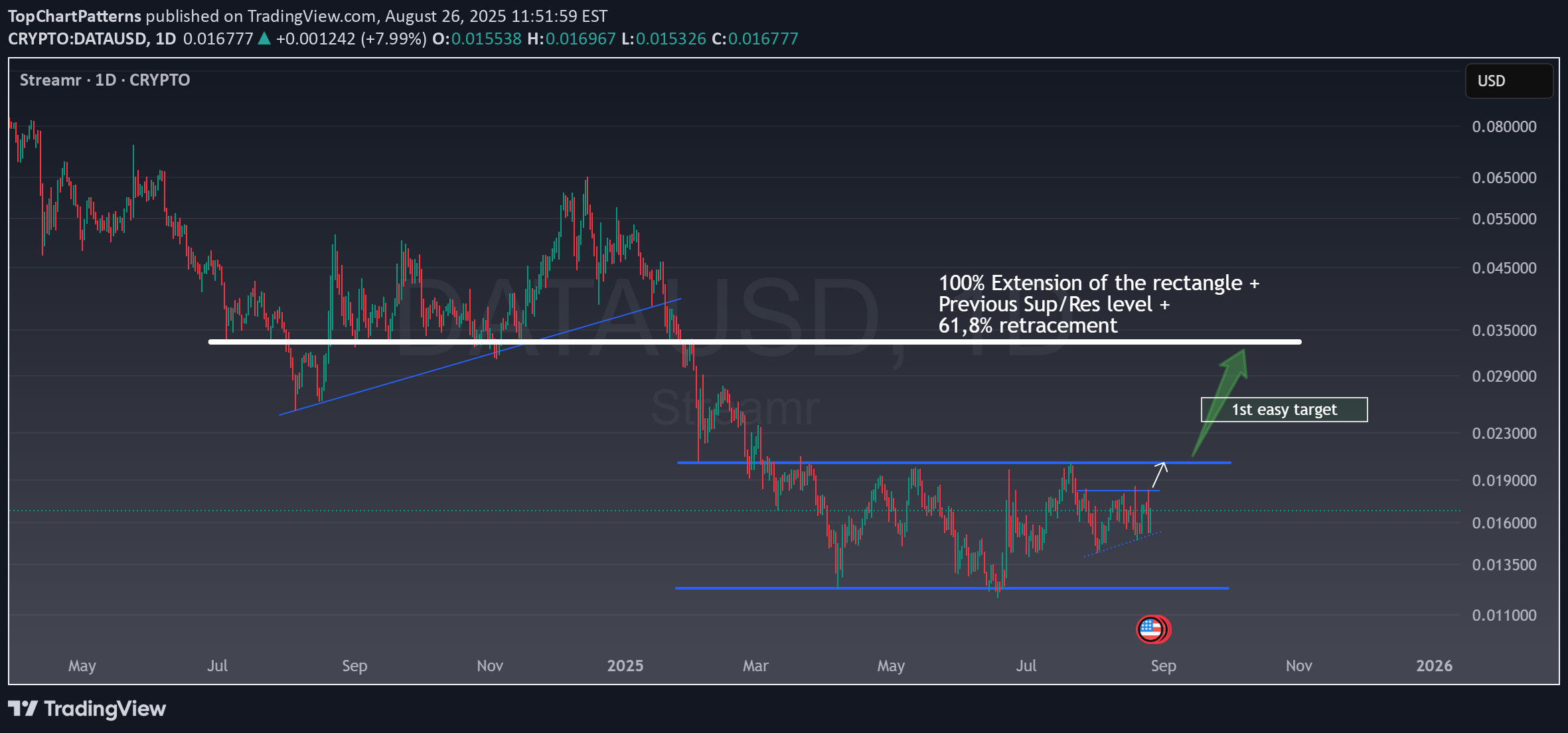Click the 0.016000 price axis label
1568x733 pixels.
click(1504, 523)
